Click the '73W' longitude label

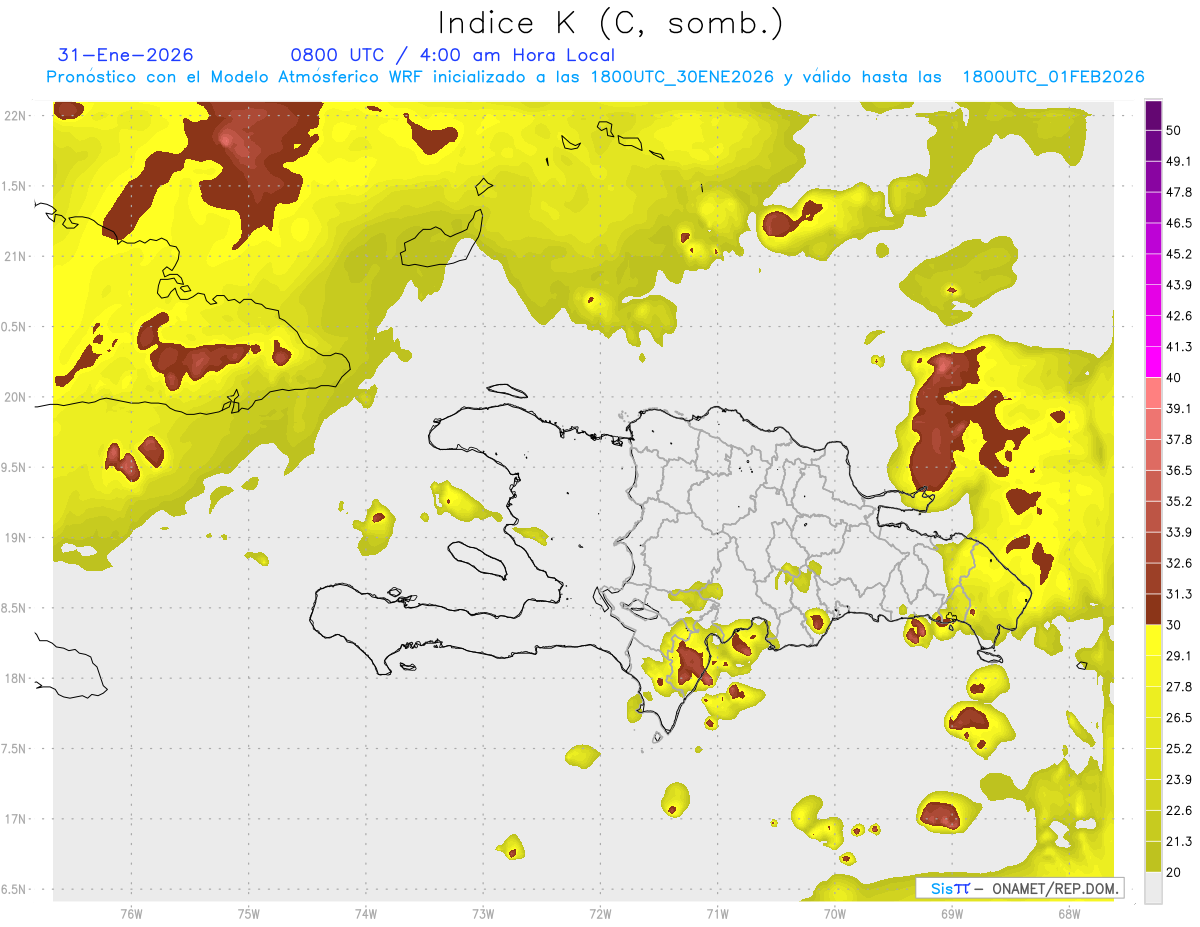[483, 914]
